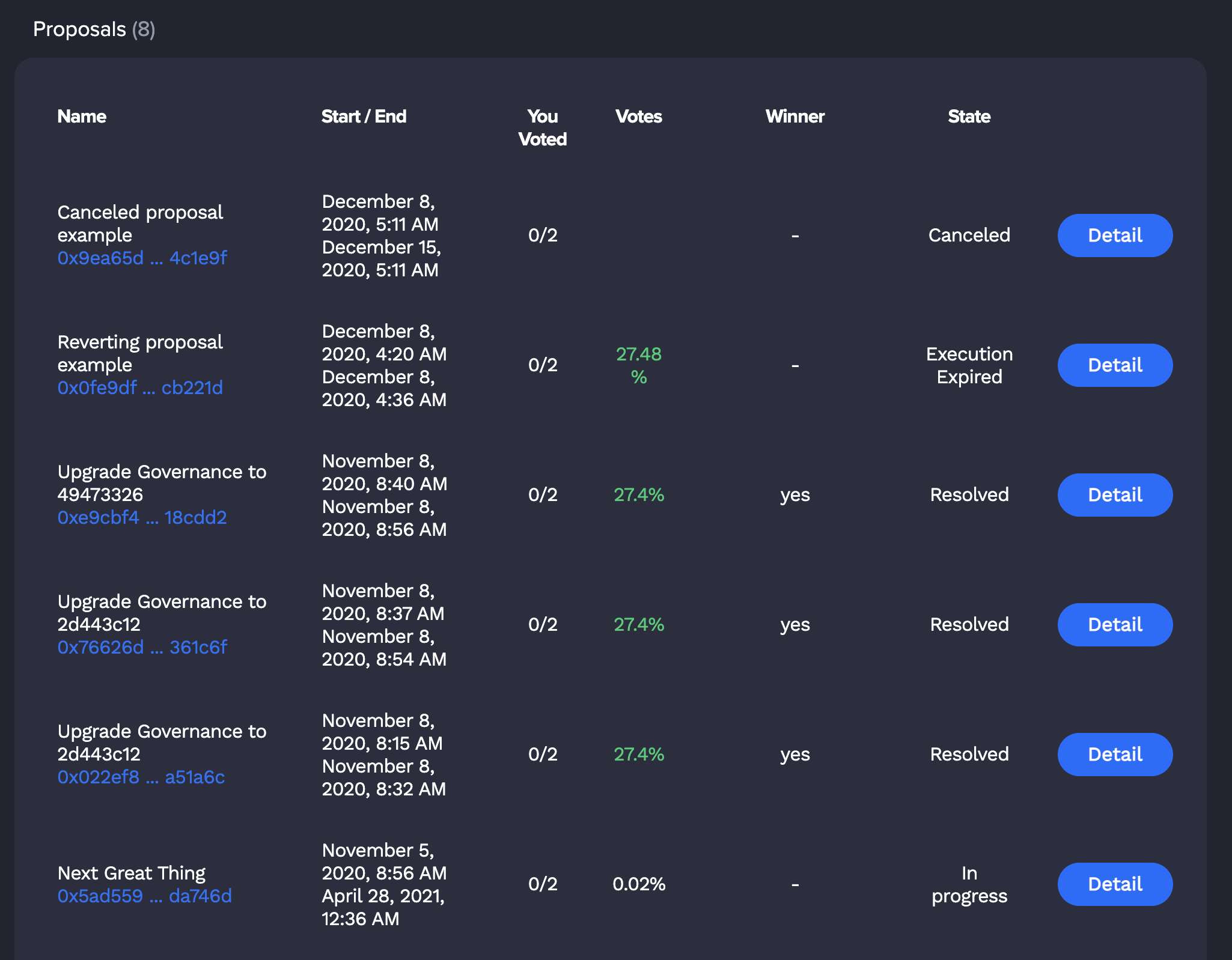Open hash link 0x0fe9df ... cb221d
Image resolution: width=1232 pixels, height=960 pixels.
(x=140, y=387)
